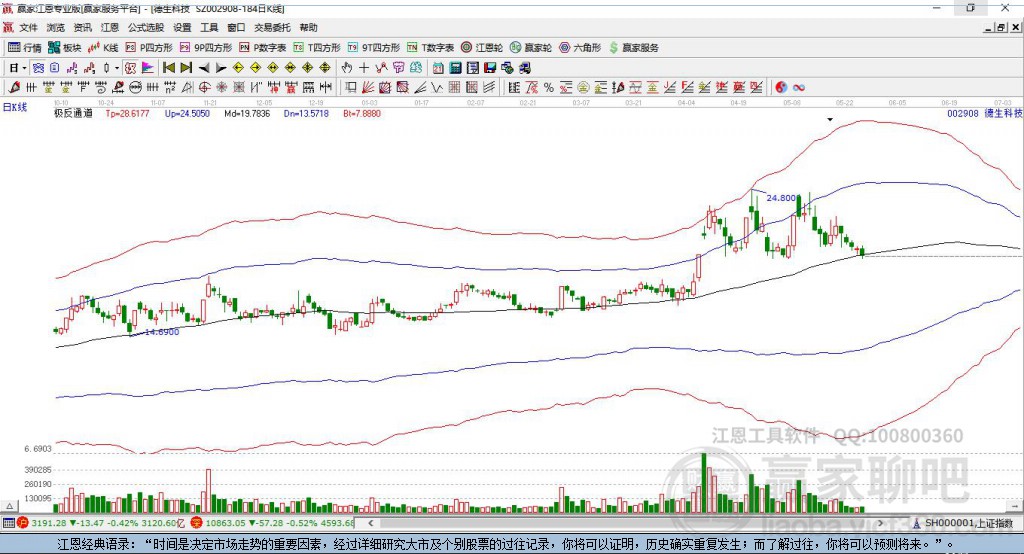The height and width of the screenshot is (554, 1024).
Task: Open the calendar icon in toolbar
Action: click(x=438, y=68)
